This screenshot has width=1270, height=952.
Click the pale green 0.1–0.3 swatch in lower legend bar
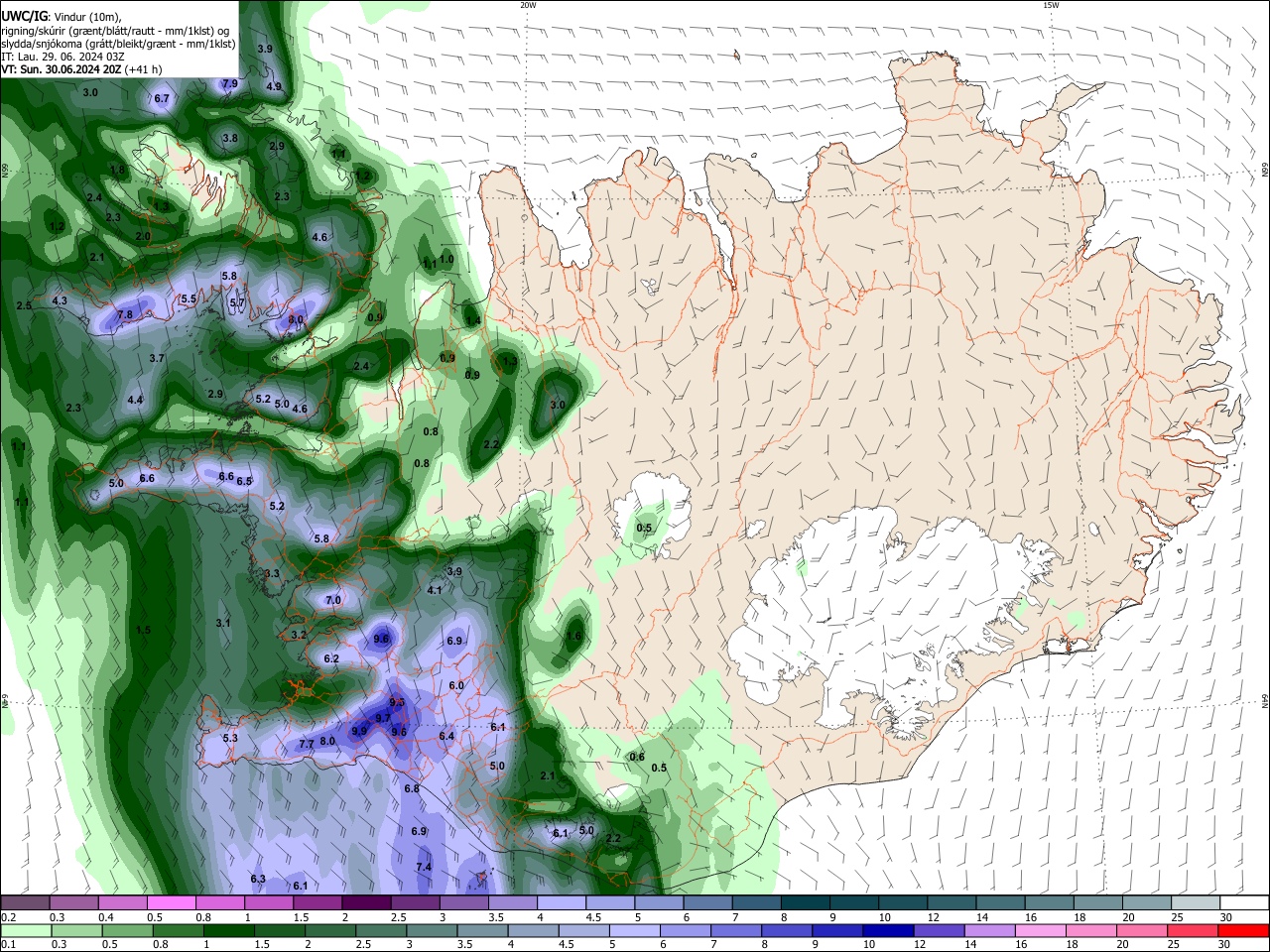(26, 930)
